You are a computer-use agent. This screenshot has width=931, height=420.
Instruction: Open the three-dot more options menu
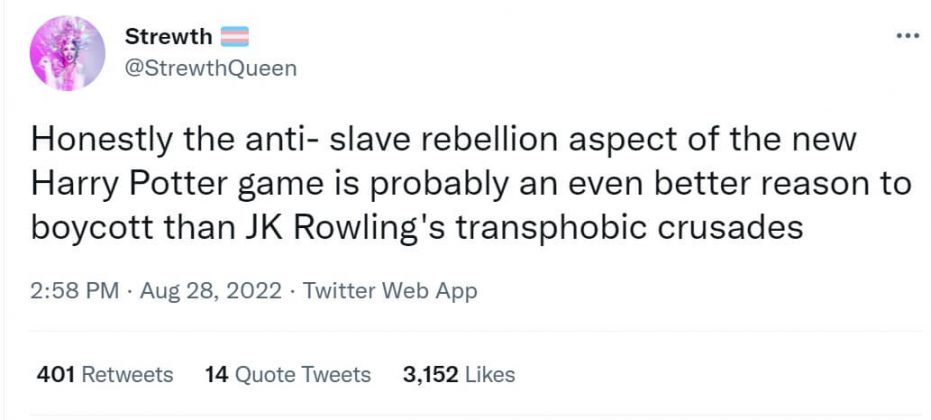(906, 36)
